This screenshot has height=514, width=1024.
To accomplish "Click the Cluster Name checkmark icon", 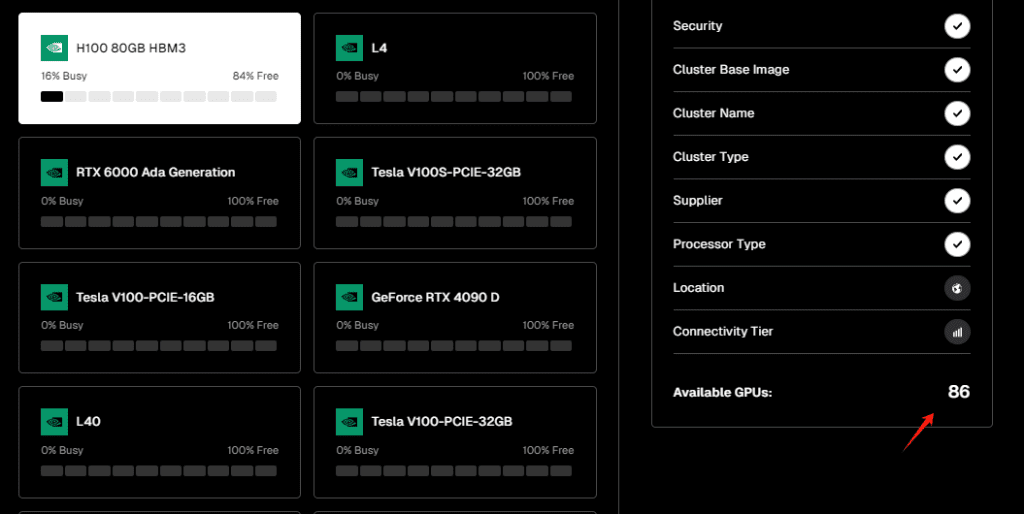I will [957, 114].
